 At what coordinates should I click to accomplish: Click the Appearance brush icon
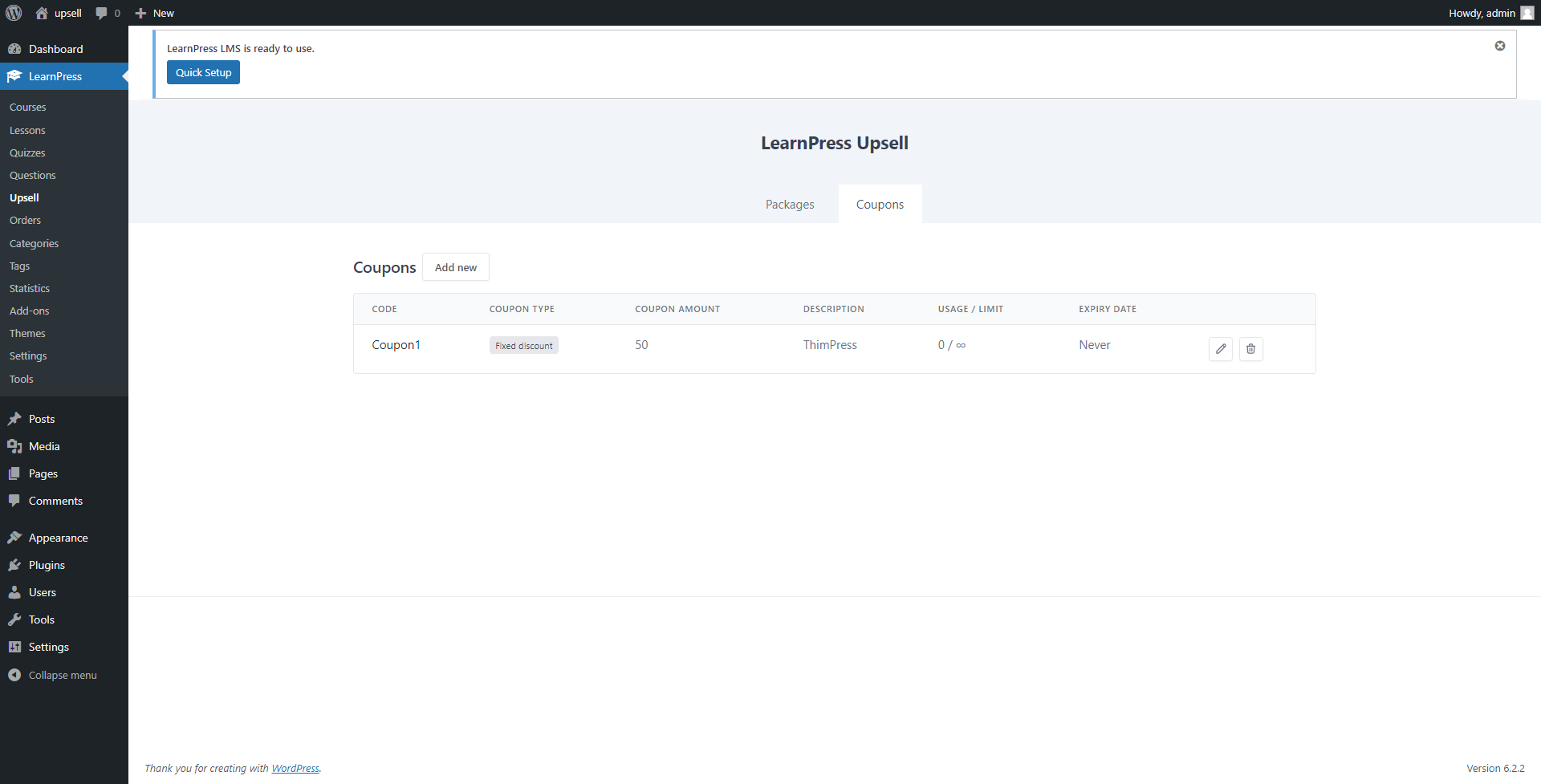coord(14,538)
